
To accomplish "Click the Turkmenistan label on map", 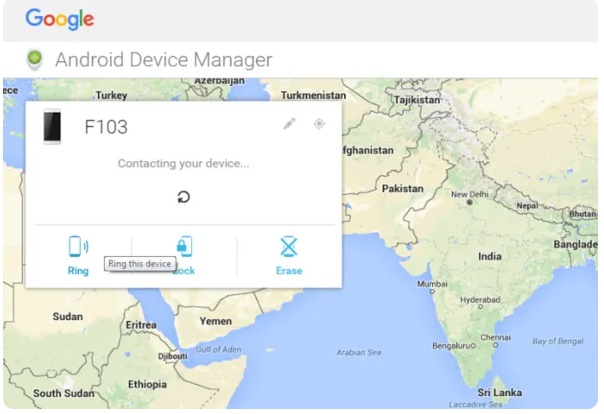I will pyautogui.click(x=313, y=95).
